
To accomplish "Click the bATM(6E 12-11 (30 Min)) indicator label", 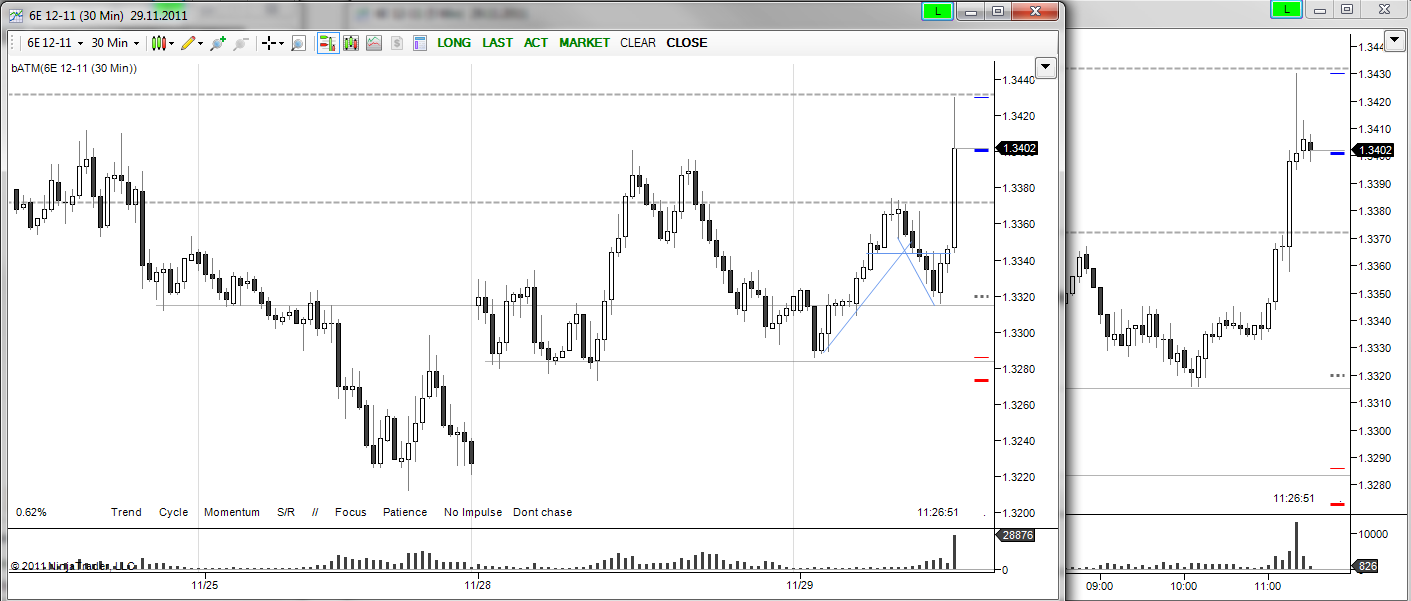I will coord(74,68).
